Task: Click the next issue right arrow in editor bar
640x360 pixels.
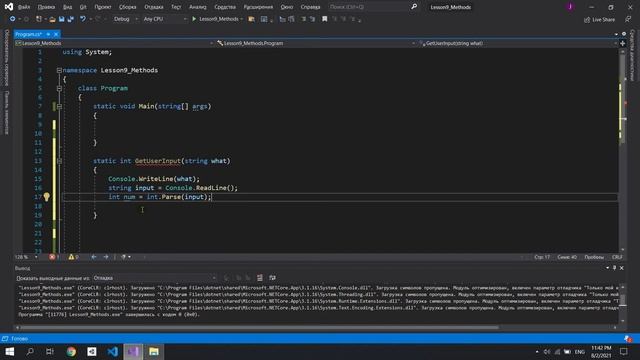Action: point(106,257)
